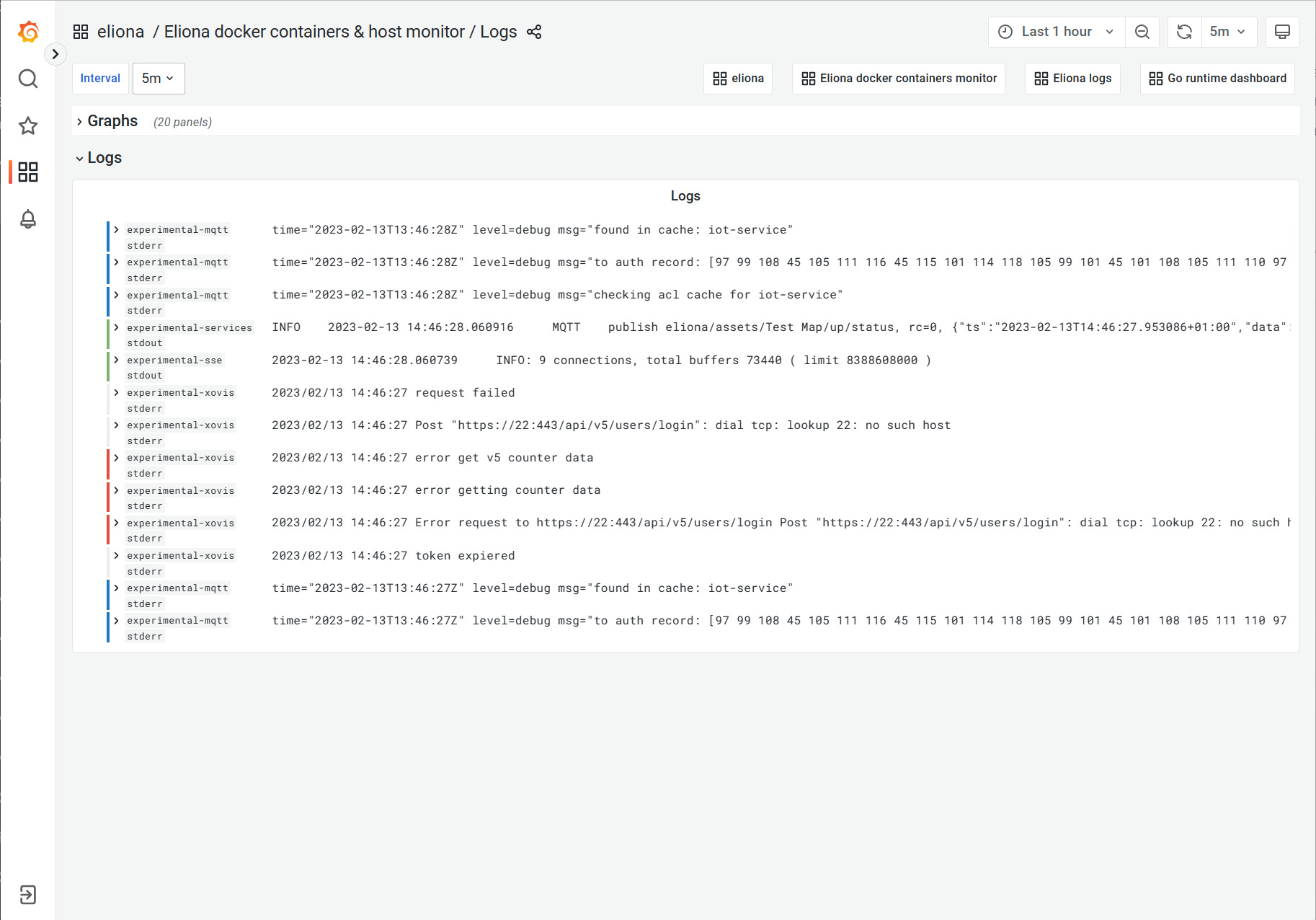Open the search magnifier in sidebar
1316x920 pixels.
[28, 79]
